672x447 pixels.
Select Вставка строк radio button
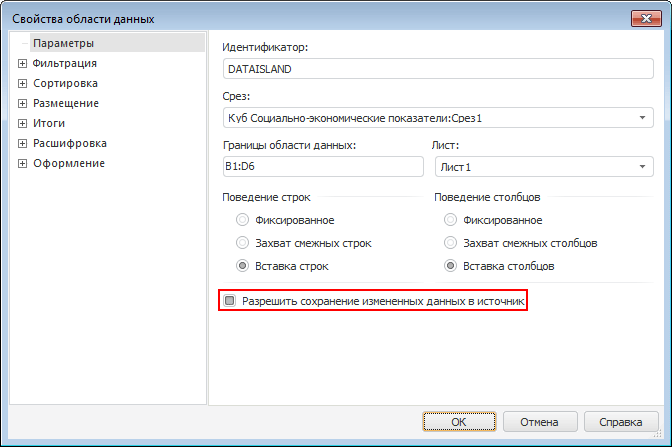[242, 266]
